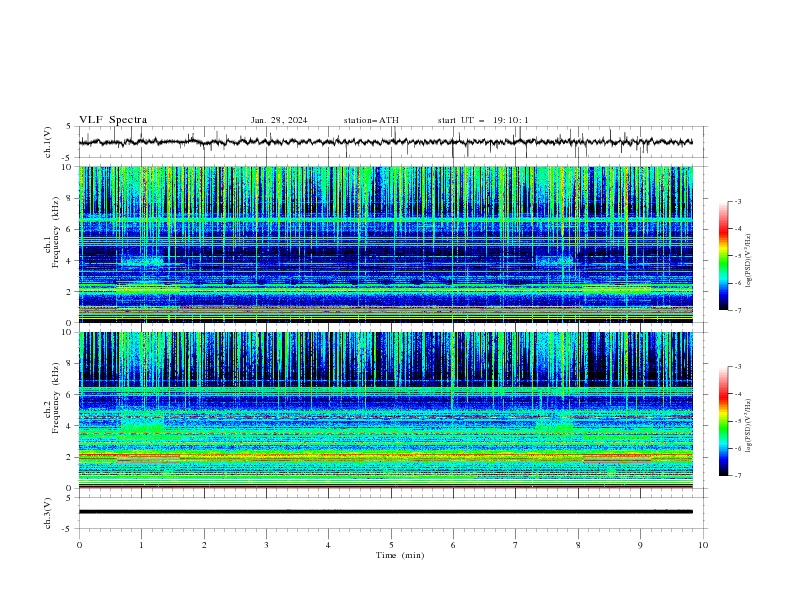Click the ch.1 voltage waveform trace
This screenshot has height=612, width=792.
click(x=385, y=142)
